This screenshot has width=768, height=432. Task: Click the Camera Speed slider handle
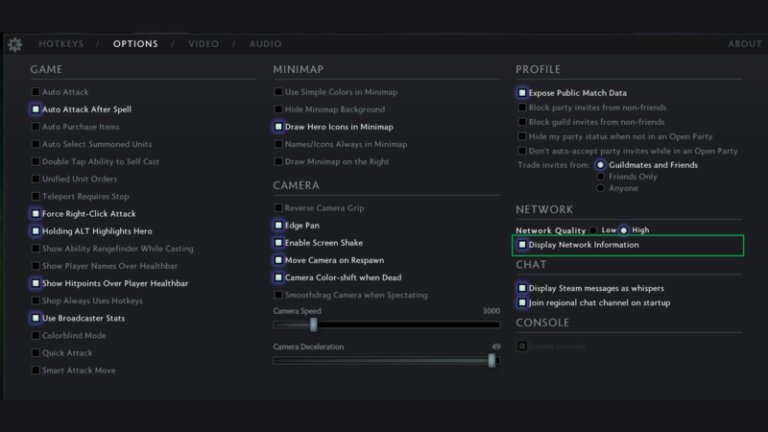pyautogui.click(x=313, y=324)
